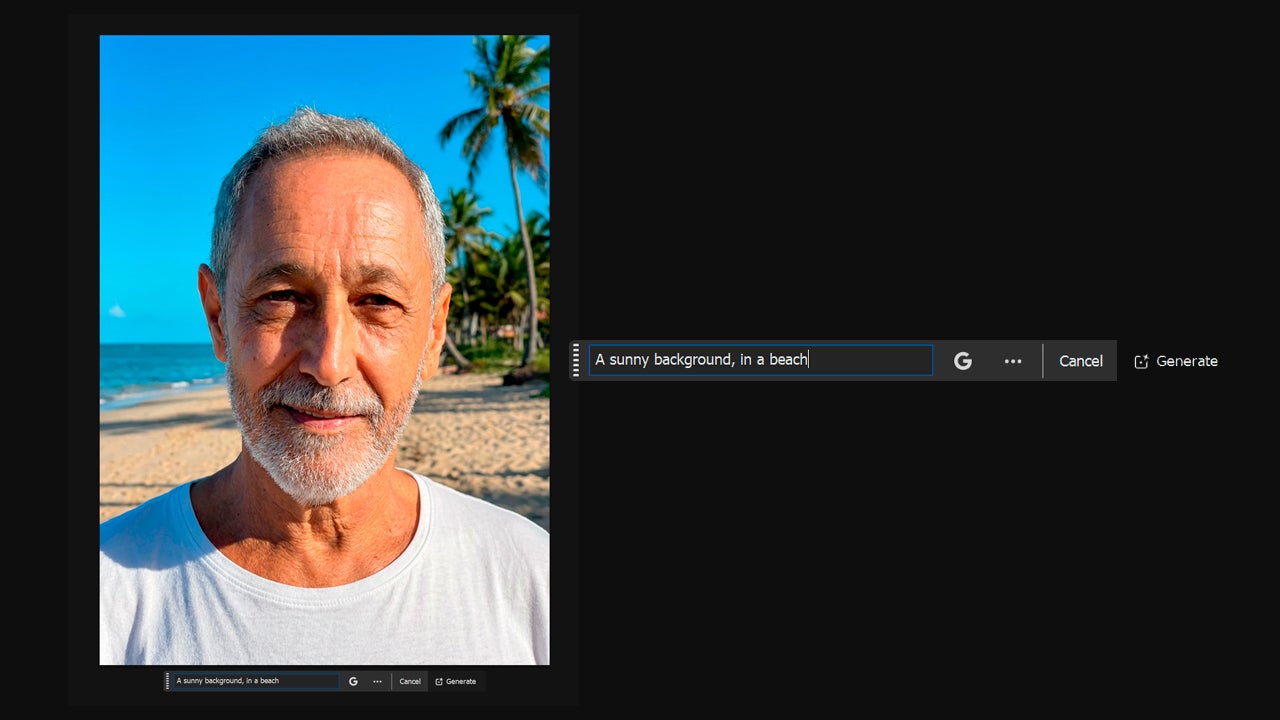Click the Google icon in the large prompt bar
This screenshot has width=1280, height=720.
tap(962, 361)
